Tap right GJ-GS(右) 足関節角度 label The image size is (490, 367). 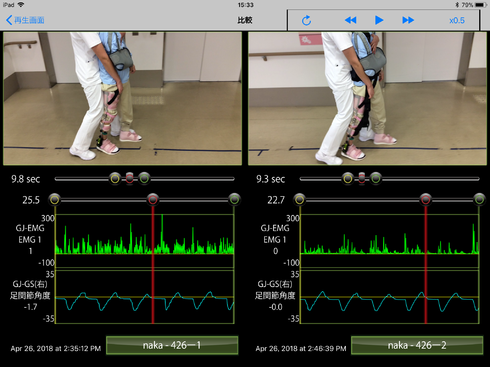pyautogui.click(x=275, y=290)
